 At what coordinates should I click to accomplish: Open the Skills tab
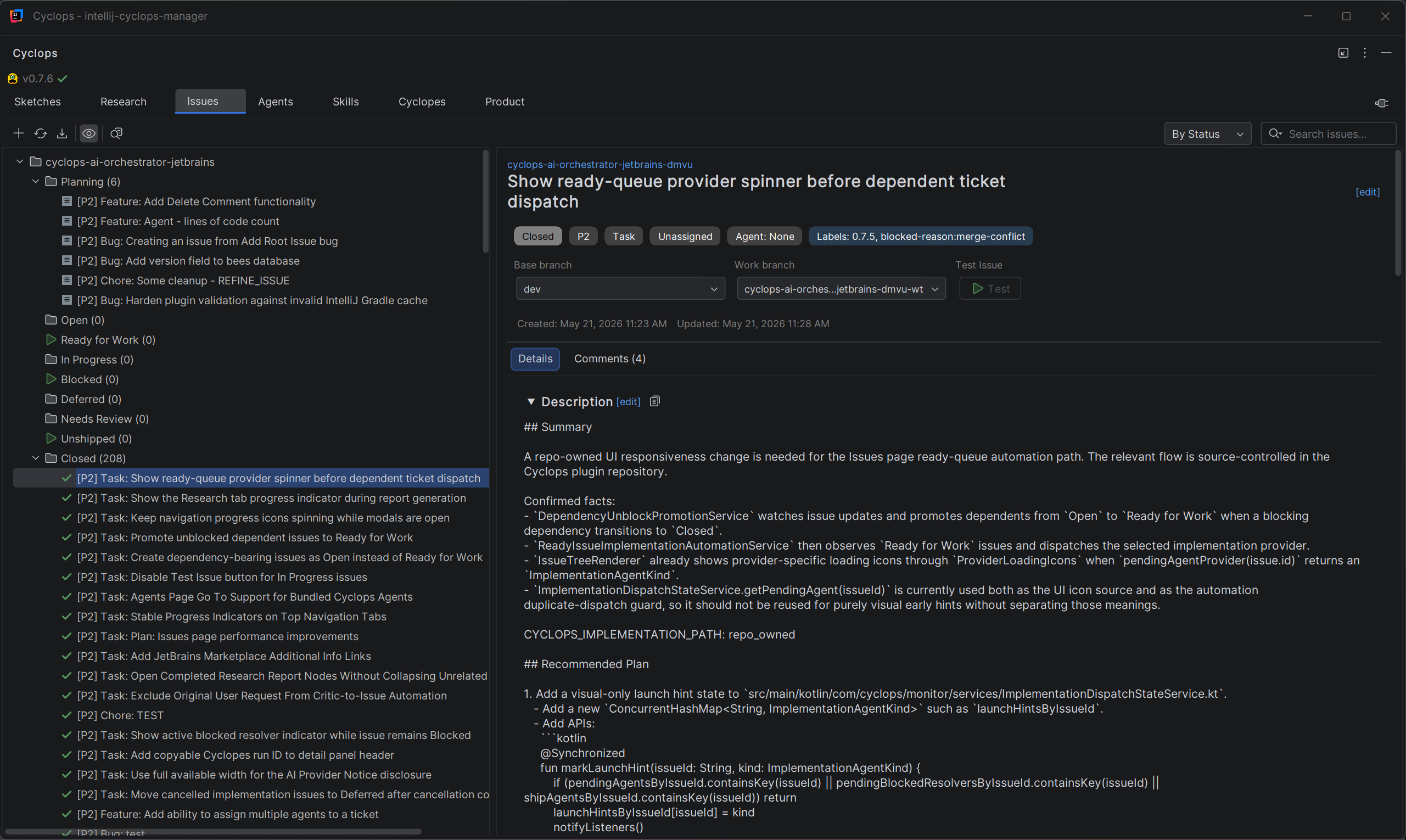(346, 102)
